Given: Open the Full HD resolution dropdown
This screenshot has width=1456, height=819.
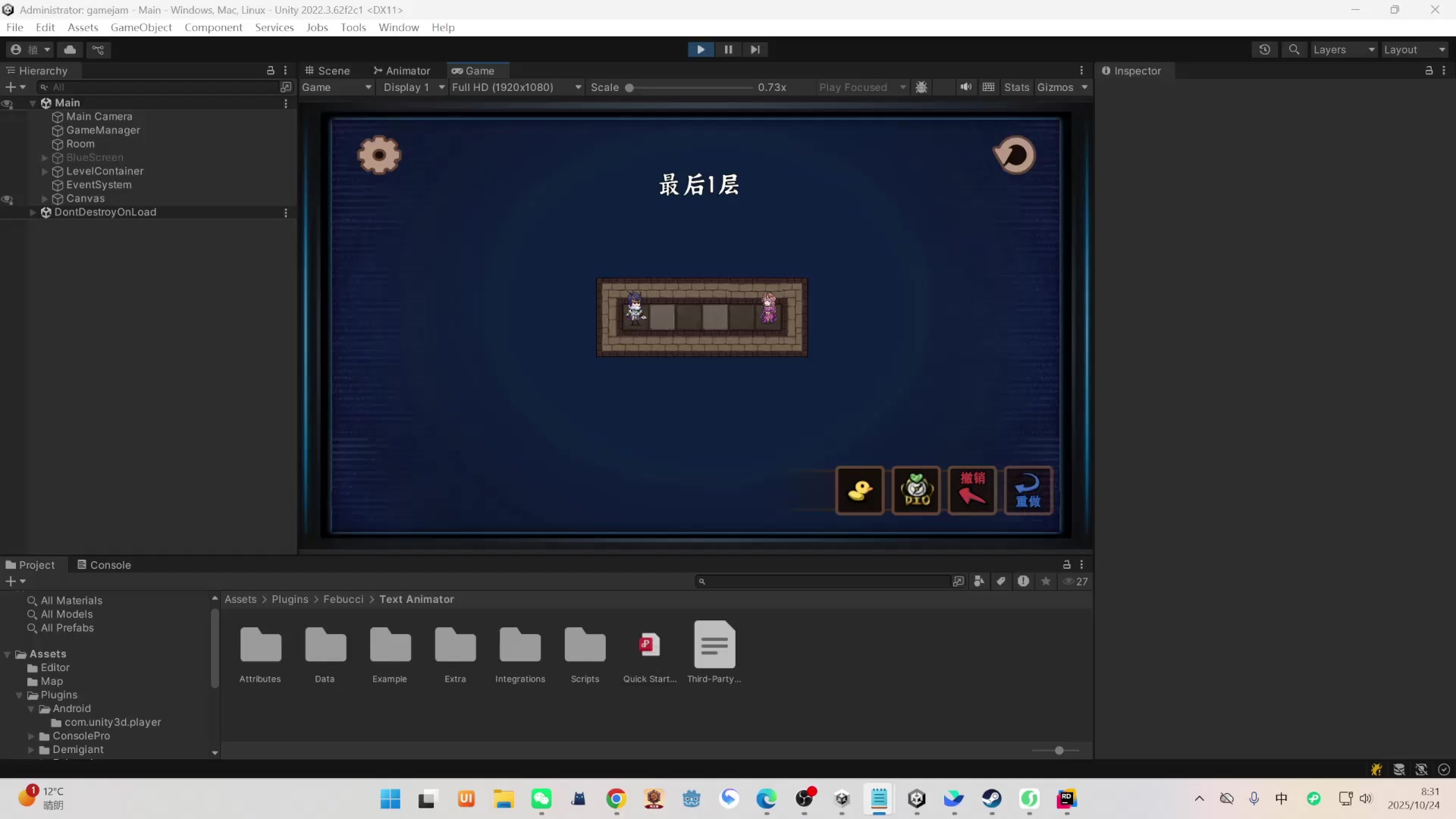Looking at the screenshot, I should [516, 87].
